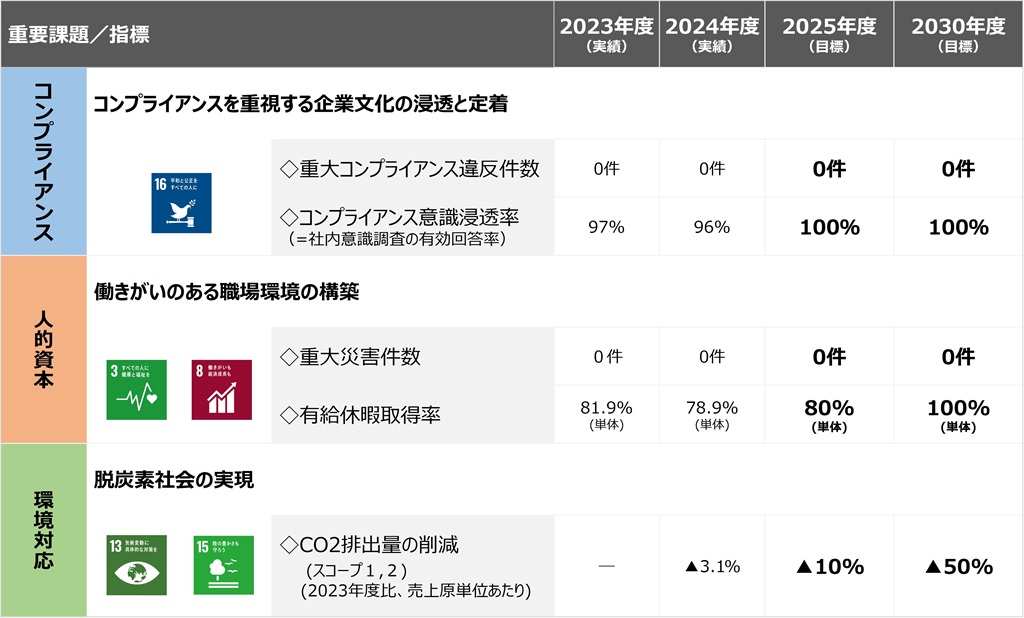This screenshot has width=1024, height=618.
Task: Click the 重大コンプライアンス違反件数 indicator label
Action: tap(410, 169)
